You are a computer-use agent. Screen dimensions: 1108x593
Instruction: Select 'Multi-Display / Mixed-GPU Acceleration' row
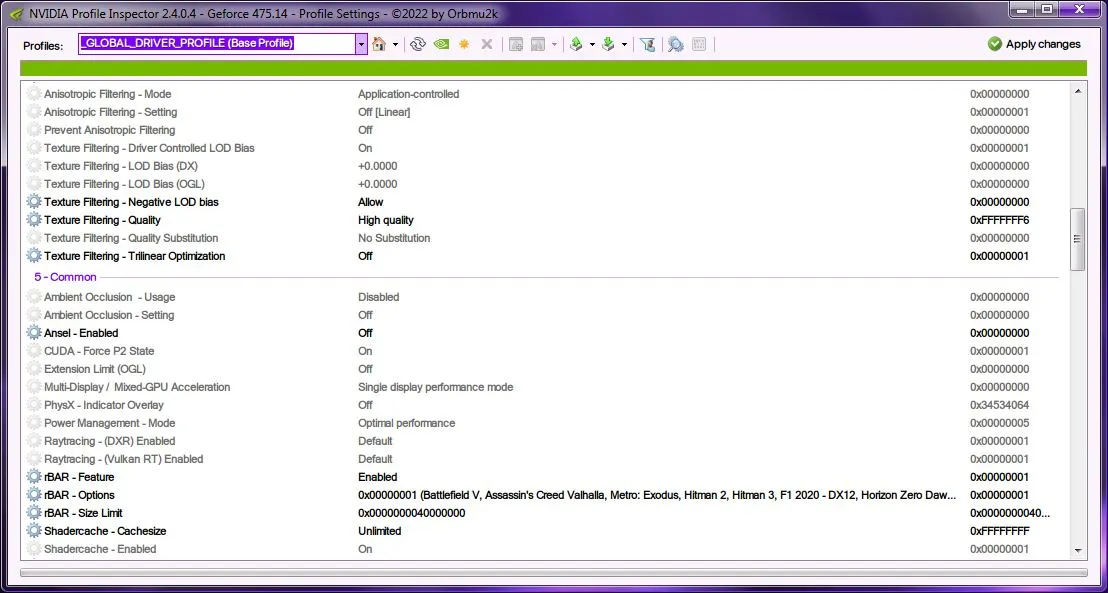pyautogui.click(x=542, y=387)
